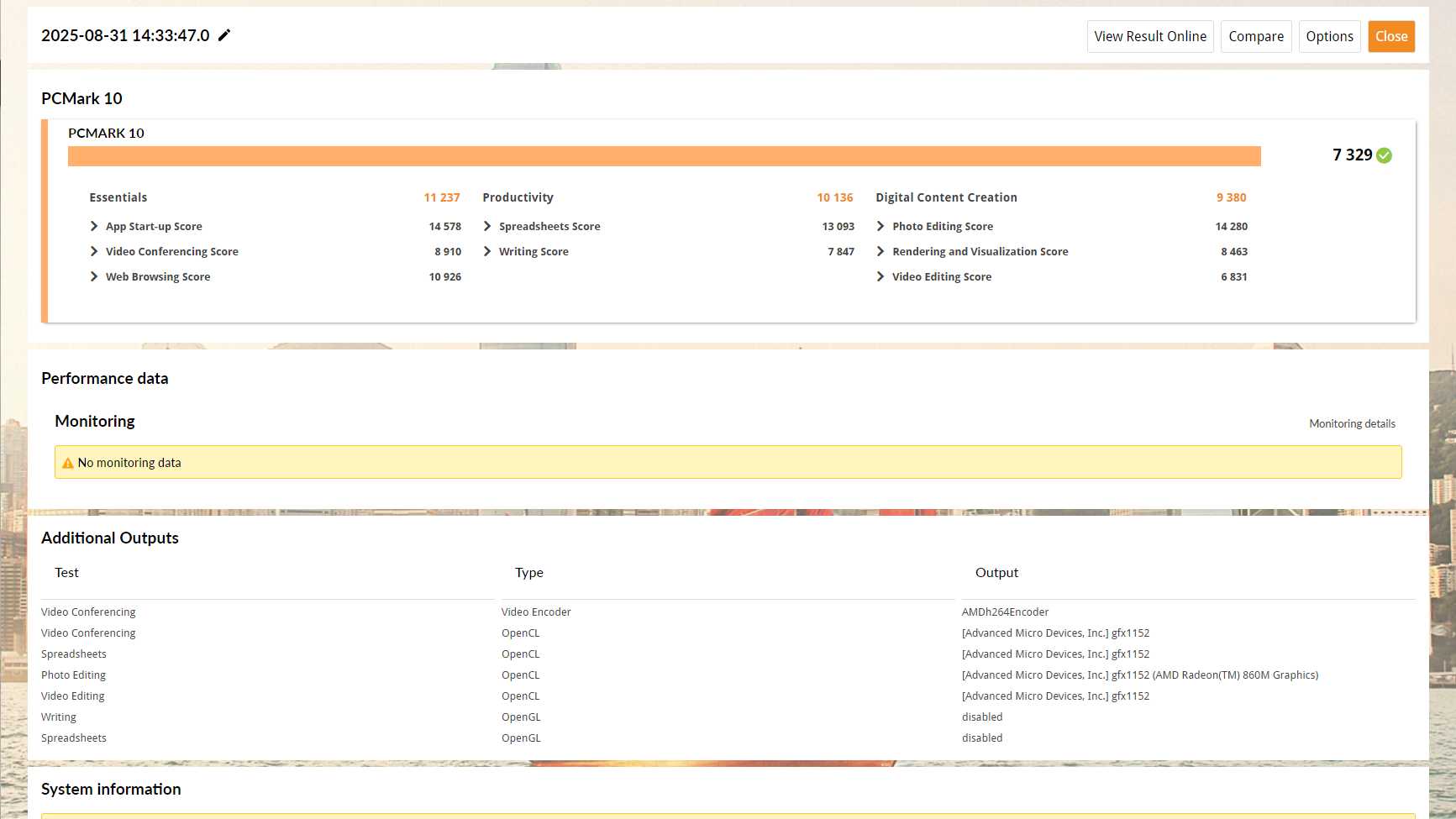Click the orange PCMark 10 score bar
The width and height of the screenshot is (1456, 819).
[x=664, y=156]
